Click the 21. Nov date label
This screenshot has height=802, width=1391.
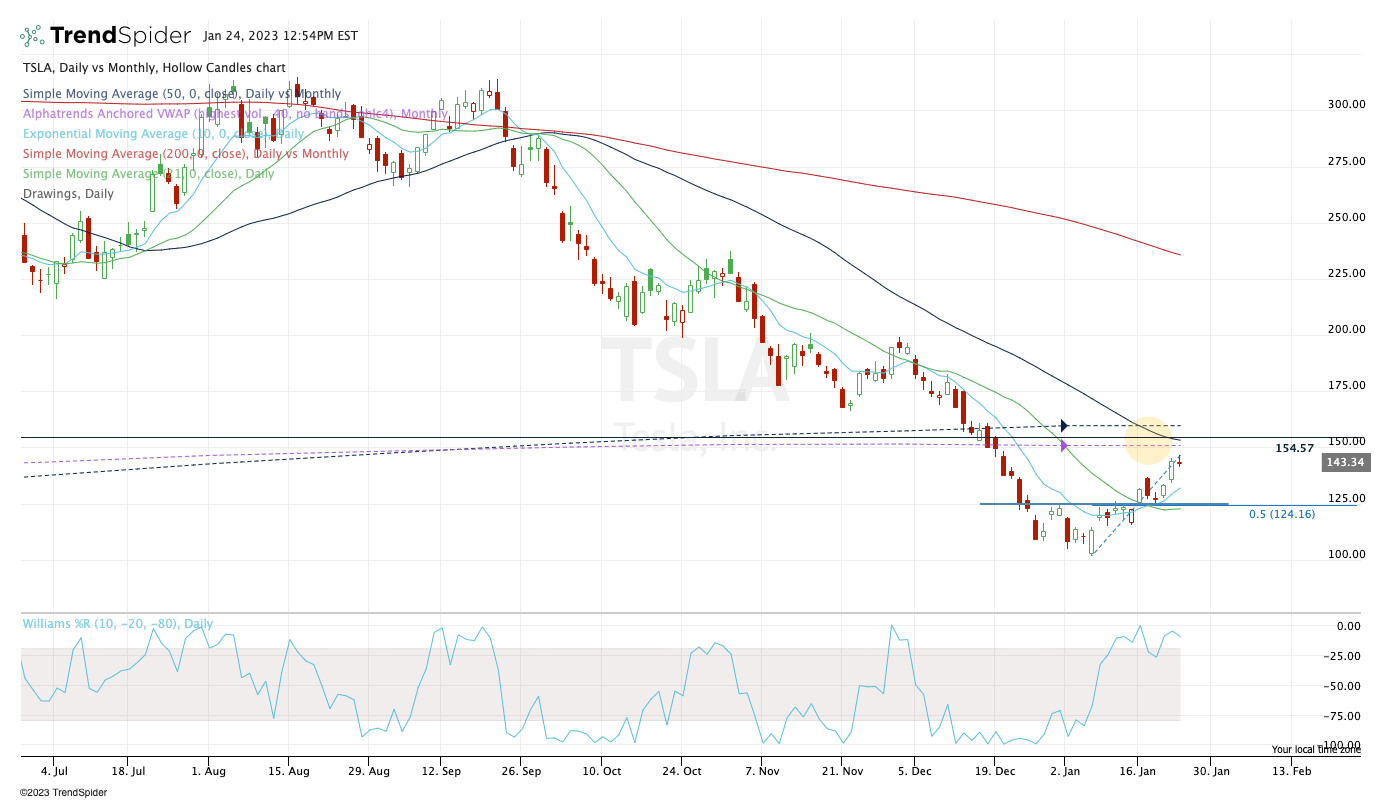(843, 771)
